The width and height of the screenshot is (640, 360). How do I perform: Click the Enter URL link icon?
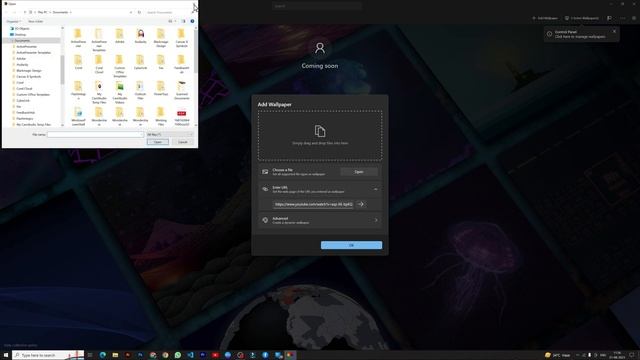[265, 189]
